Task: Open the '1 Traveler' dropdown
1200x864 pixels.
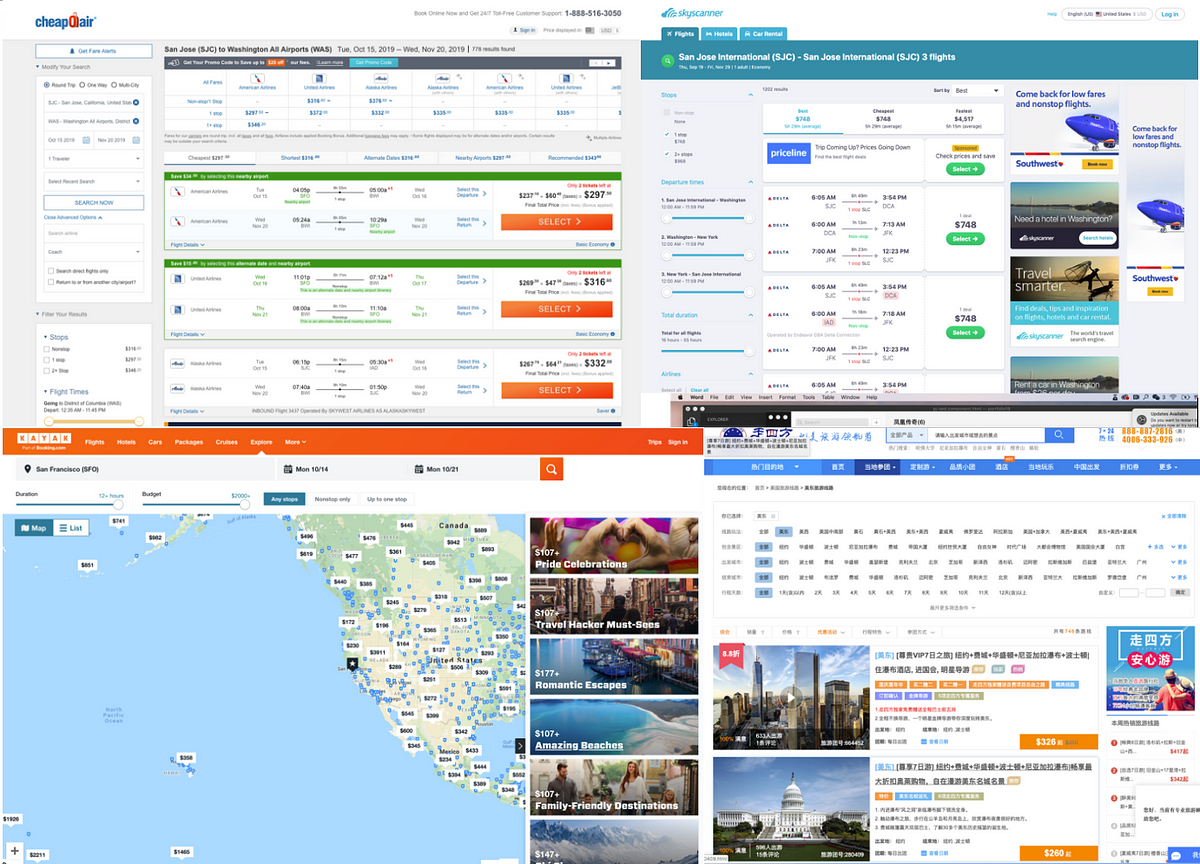Action: pos(92,159)
